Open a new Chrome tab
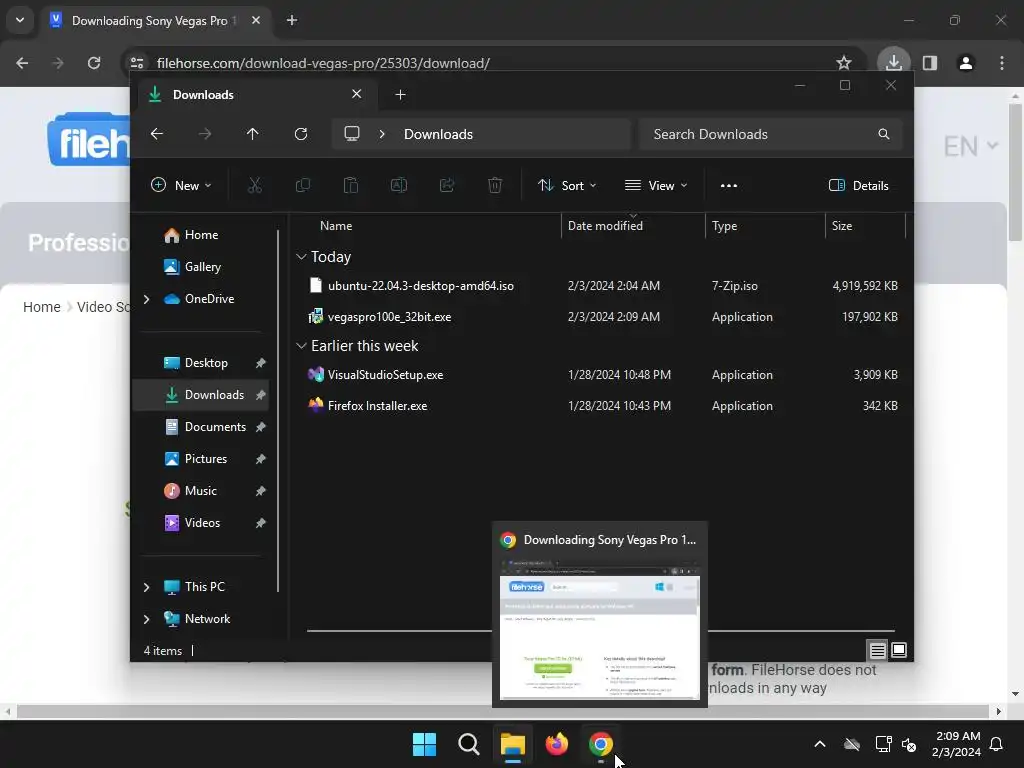The height and width of the screenshot is (768, 1024). tap(292, 20)
